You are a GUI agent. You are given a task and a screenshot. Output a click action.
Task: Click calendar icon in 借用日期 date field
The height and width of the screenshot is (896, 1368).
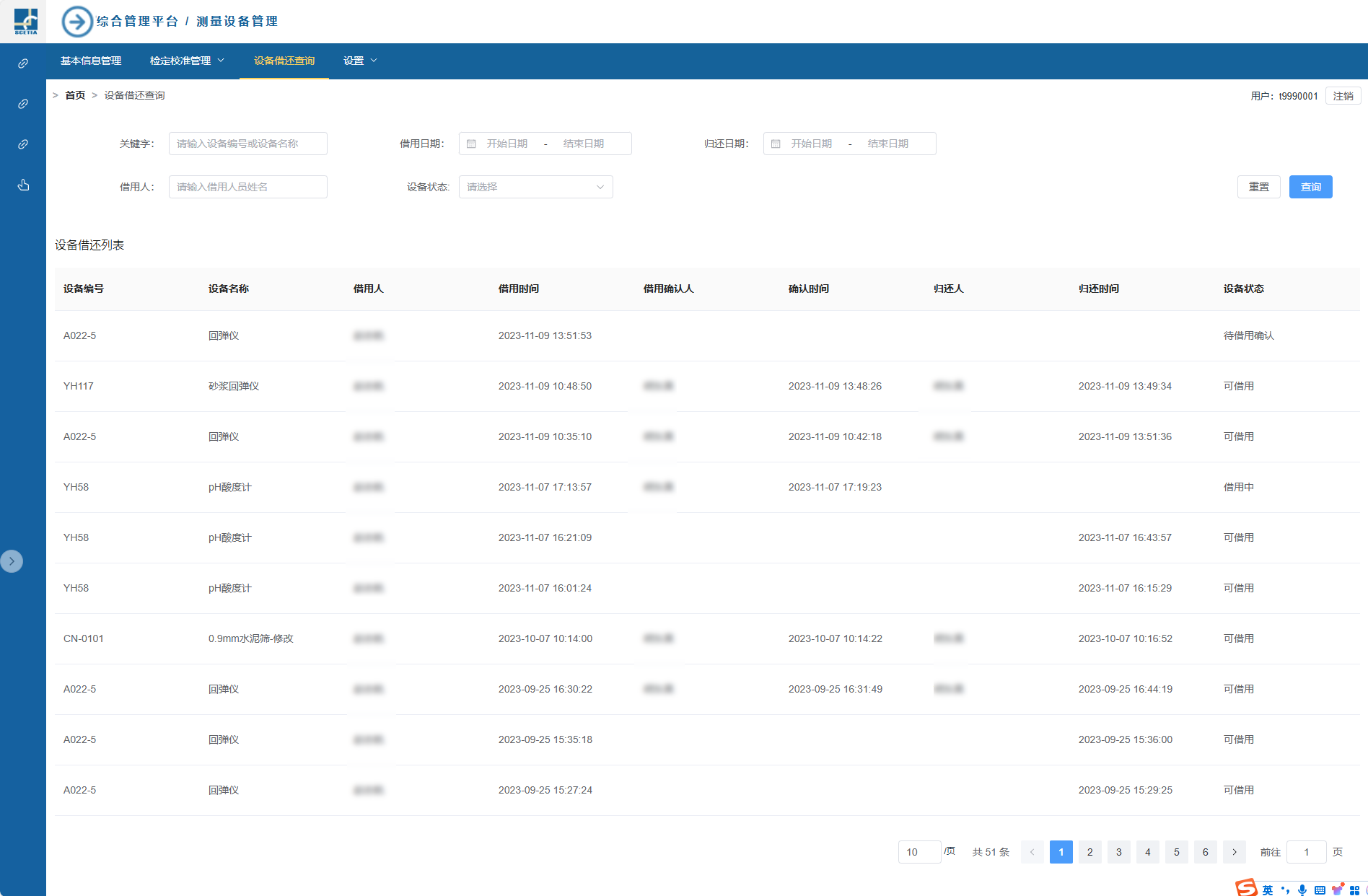click(471, 144)
